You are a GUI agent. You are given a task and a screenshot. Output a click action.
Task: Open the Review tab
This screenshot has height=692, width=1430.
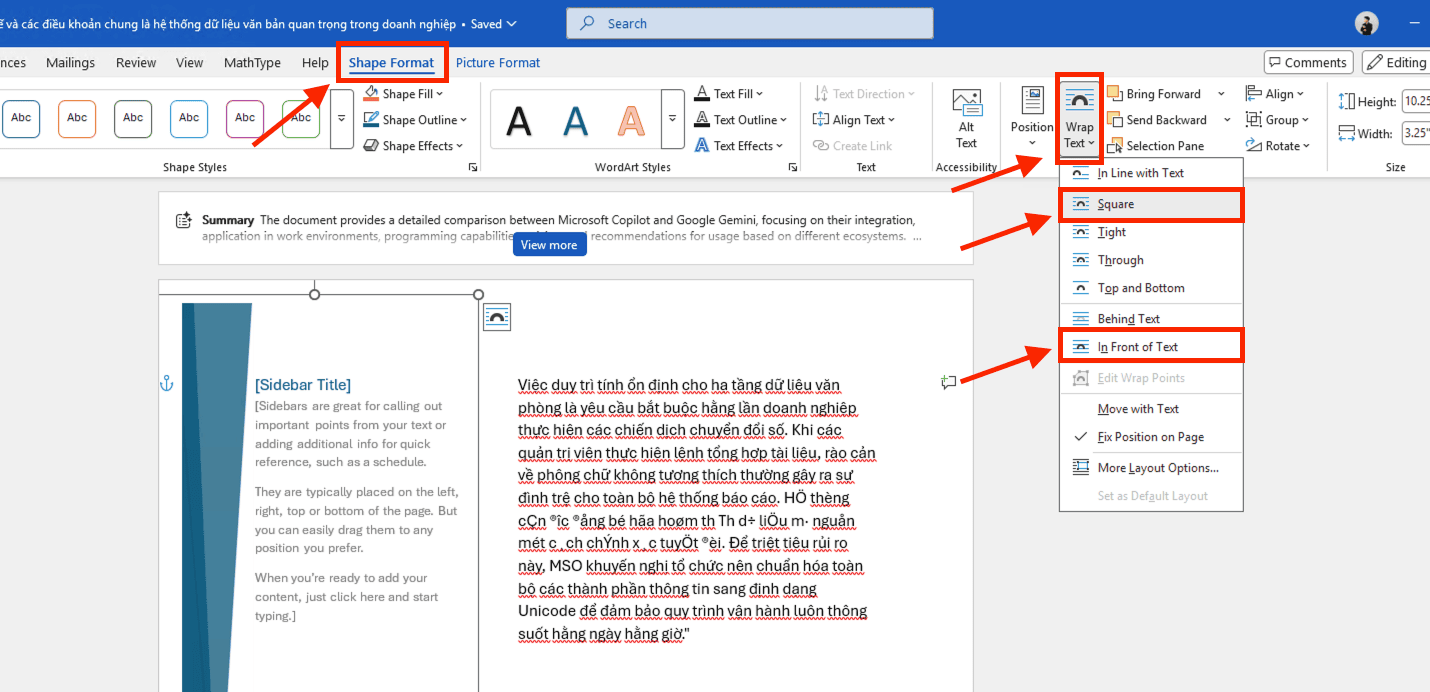coord(136,63)
